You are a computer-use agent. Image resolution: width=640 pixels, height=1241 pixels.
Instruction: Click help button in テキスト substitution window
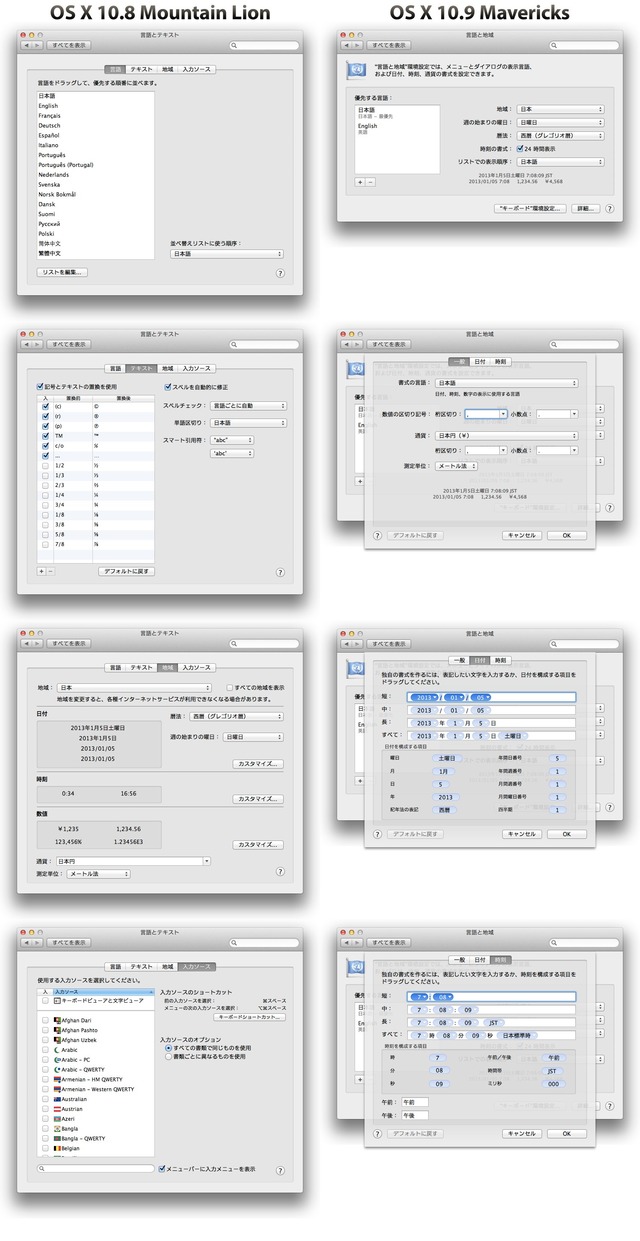coord(279,572)
